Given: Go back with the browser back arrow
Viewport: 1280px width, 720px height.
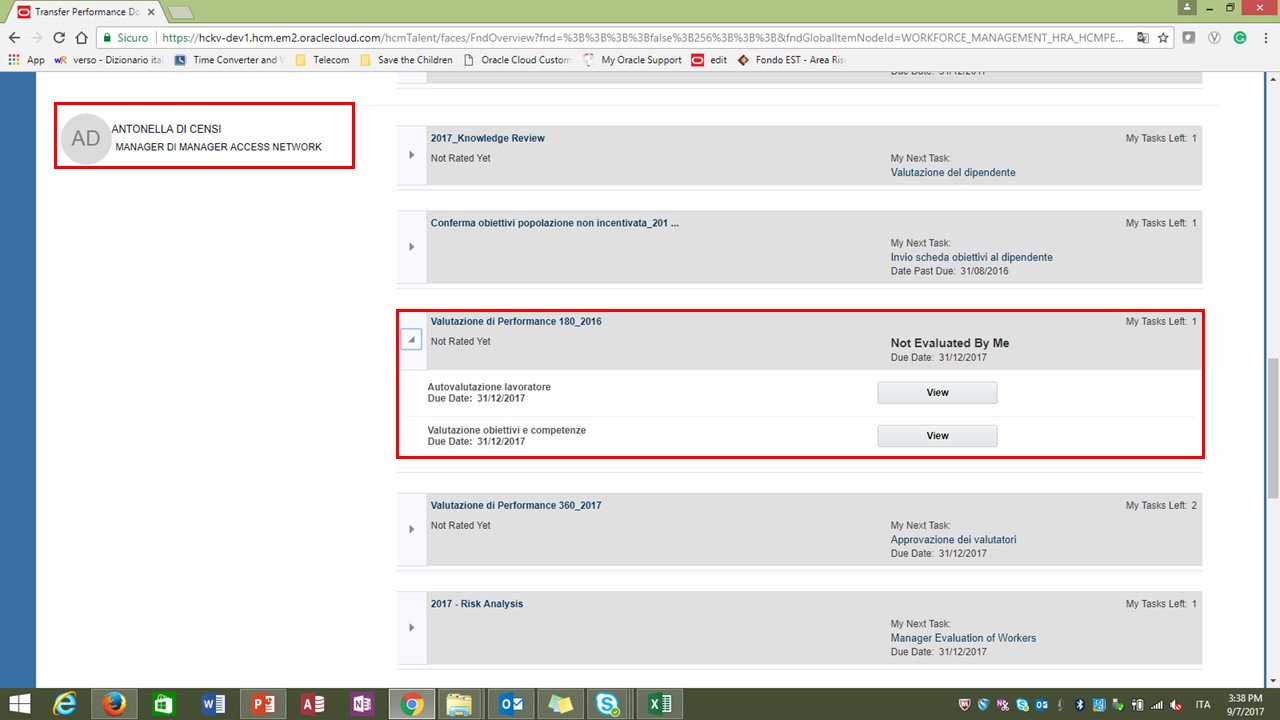Looking at the screenshot, I should pos(14,37).
